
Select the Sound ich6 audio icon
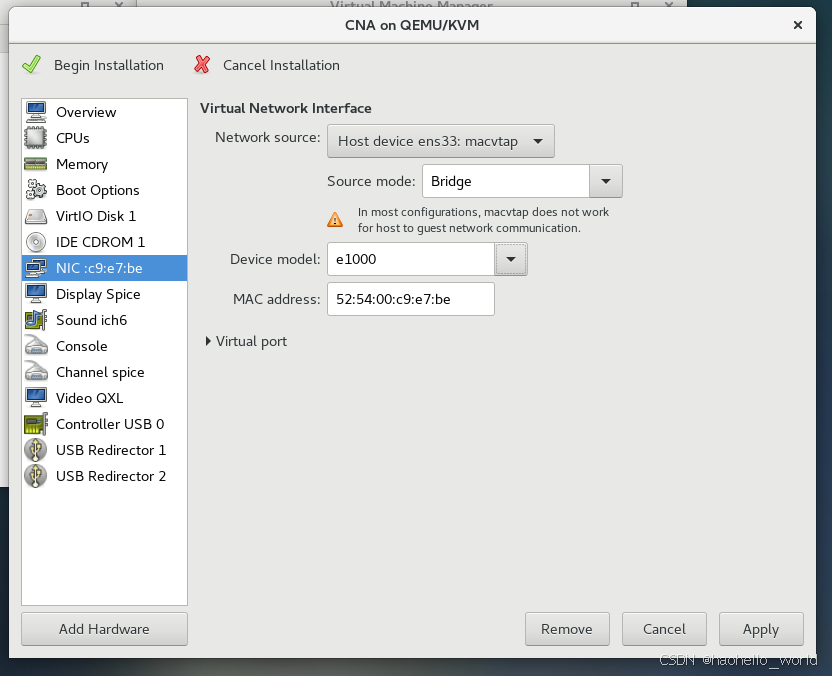pos(36,320)
